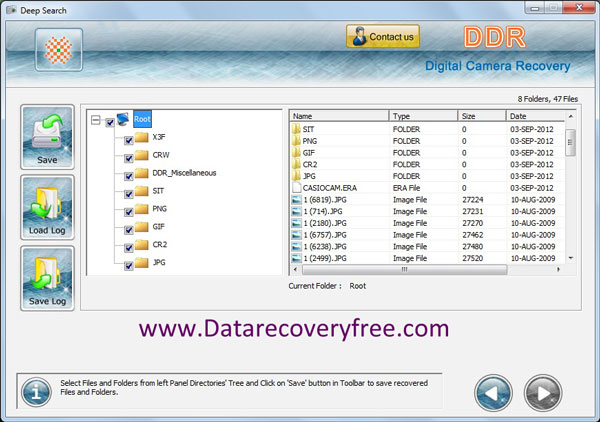The image size is (600, 422).
Task: Sort by the Size column header
Action: (482, 116)
